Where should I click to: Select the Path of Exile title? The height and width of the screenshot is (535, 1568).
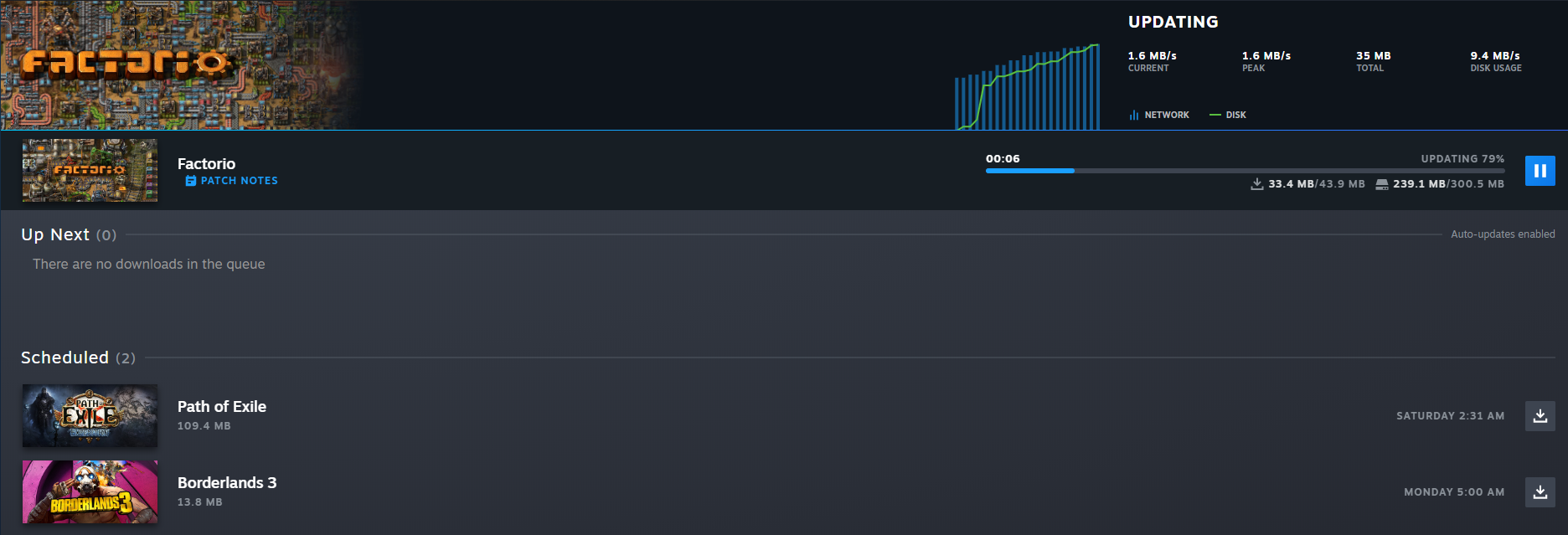[x=222, y=407]
